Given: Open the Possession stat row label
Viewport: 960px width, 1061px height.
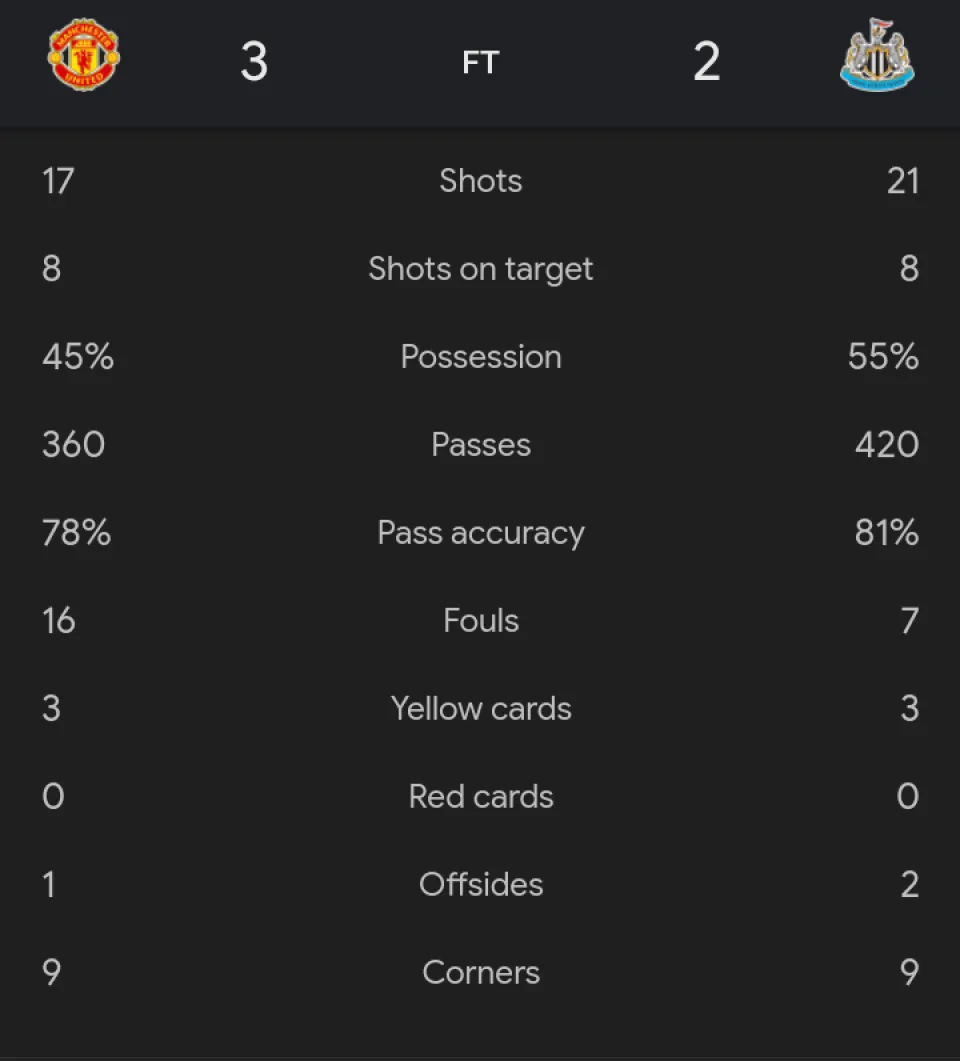Looking at the screenshot, I should click(x=481, y=357).
